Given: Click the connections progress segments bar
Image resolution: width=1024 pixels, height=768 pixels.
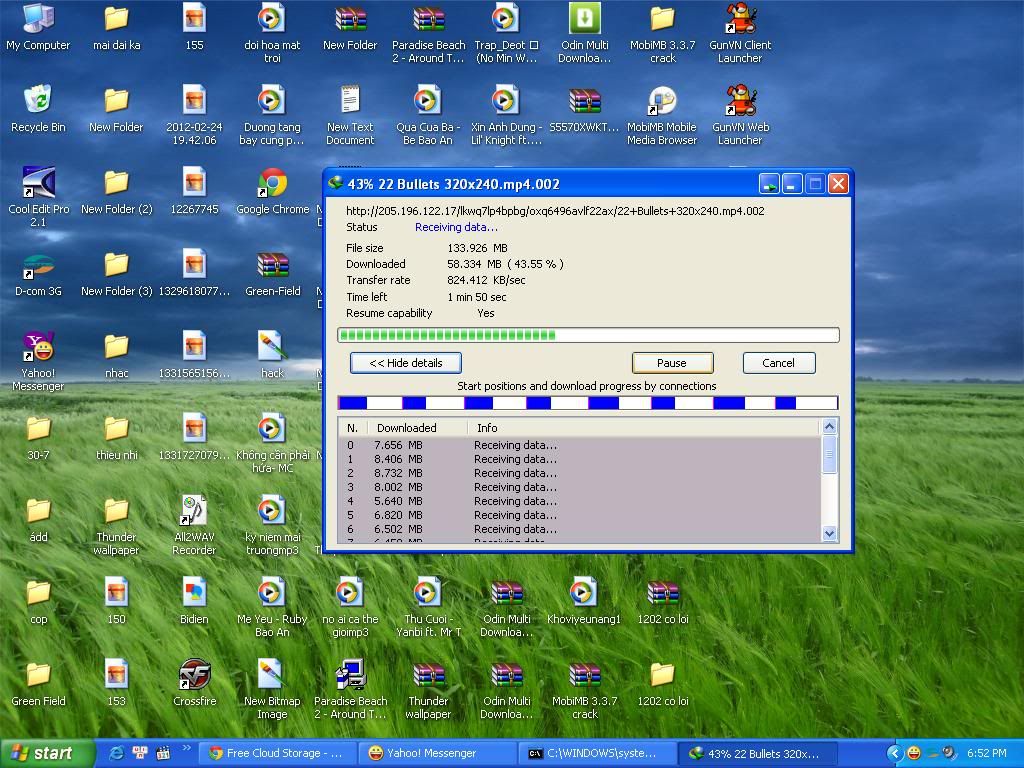Looking at the screenshot, I should [x=588, y=402].
